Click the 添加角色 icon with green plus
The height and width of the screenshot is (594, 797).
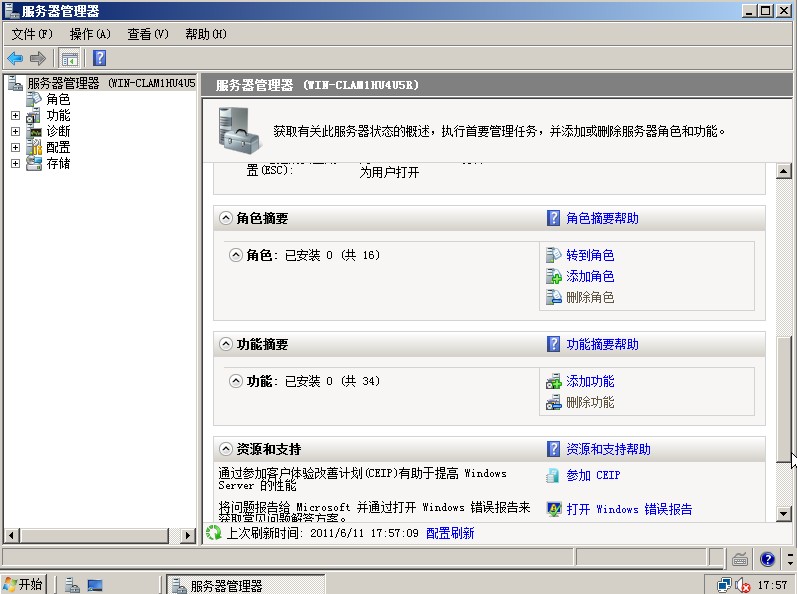point(553,276)
